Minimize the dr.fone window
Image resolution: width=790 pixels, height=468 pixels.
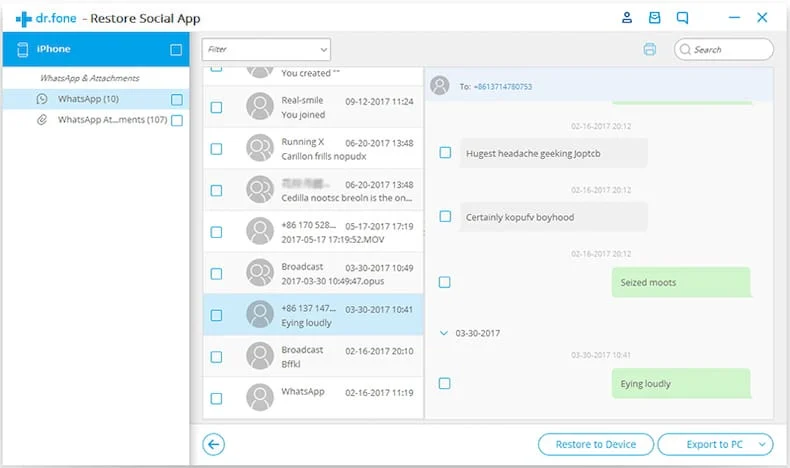pos(734,18)
